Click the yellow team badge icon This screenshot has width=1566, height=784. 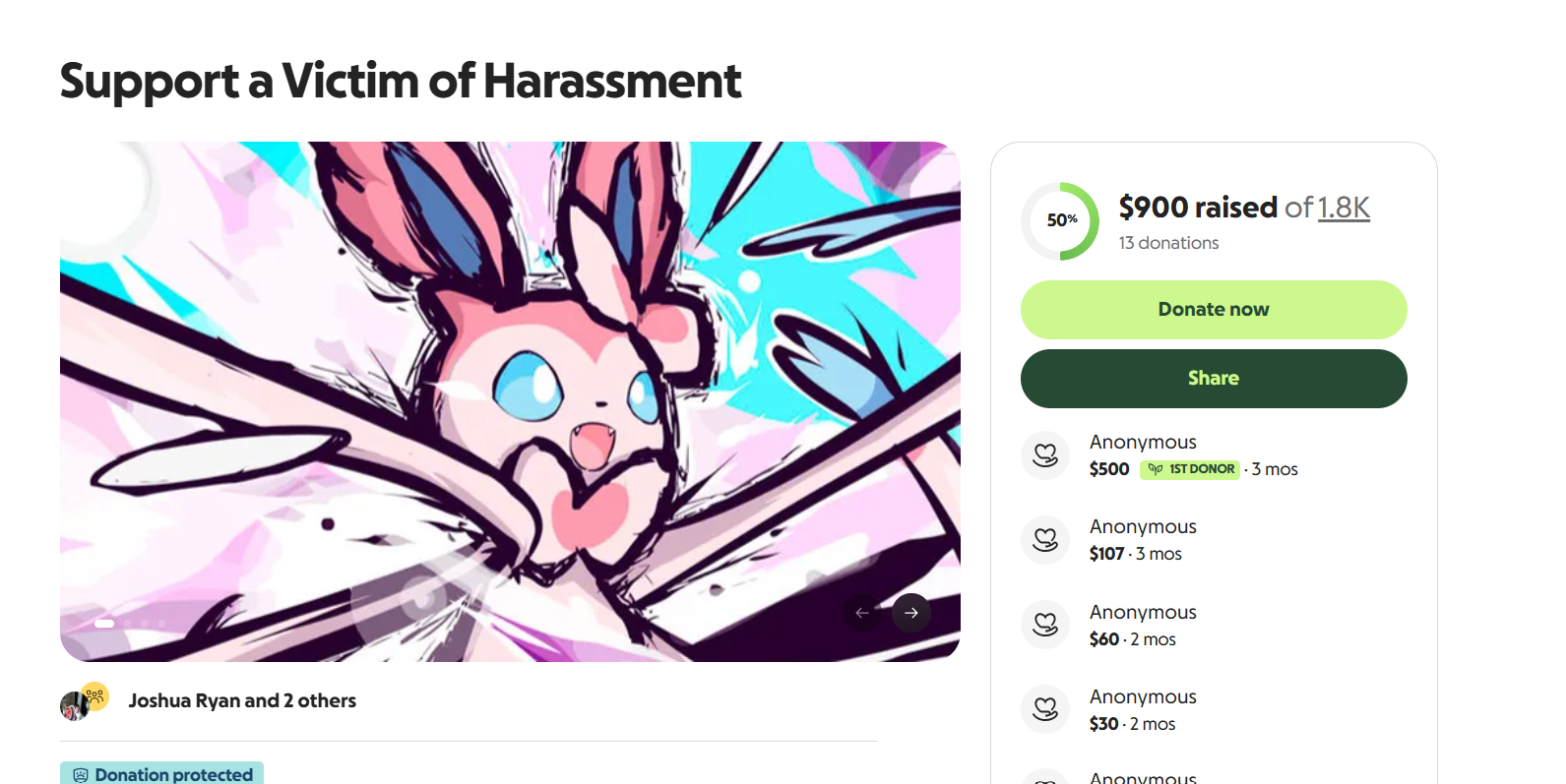click(95, 695)
